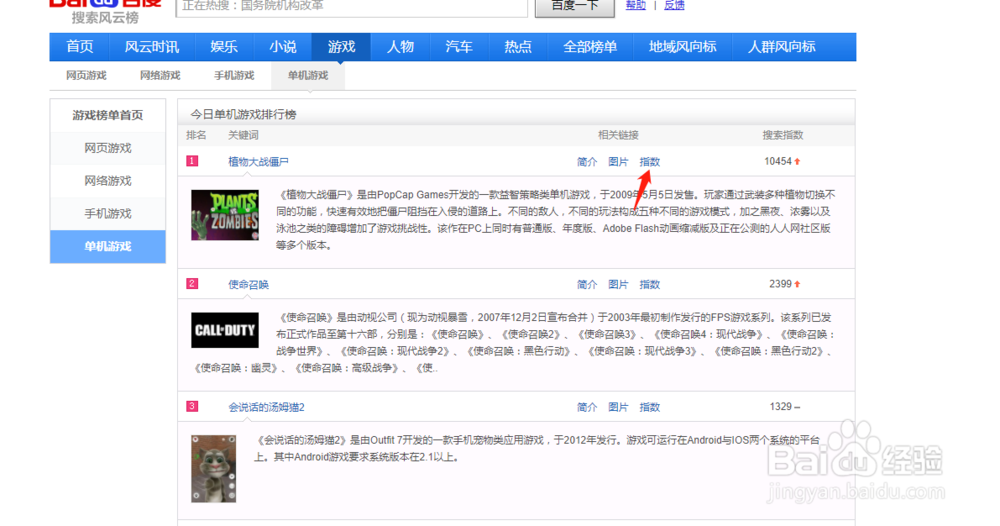Open the 汽车 nav tab
This screenshot has width=1000, height=526.
coord(459,47)
